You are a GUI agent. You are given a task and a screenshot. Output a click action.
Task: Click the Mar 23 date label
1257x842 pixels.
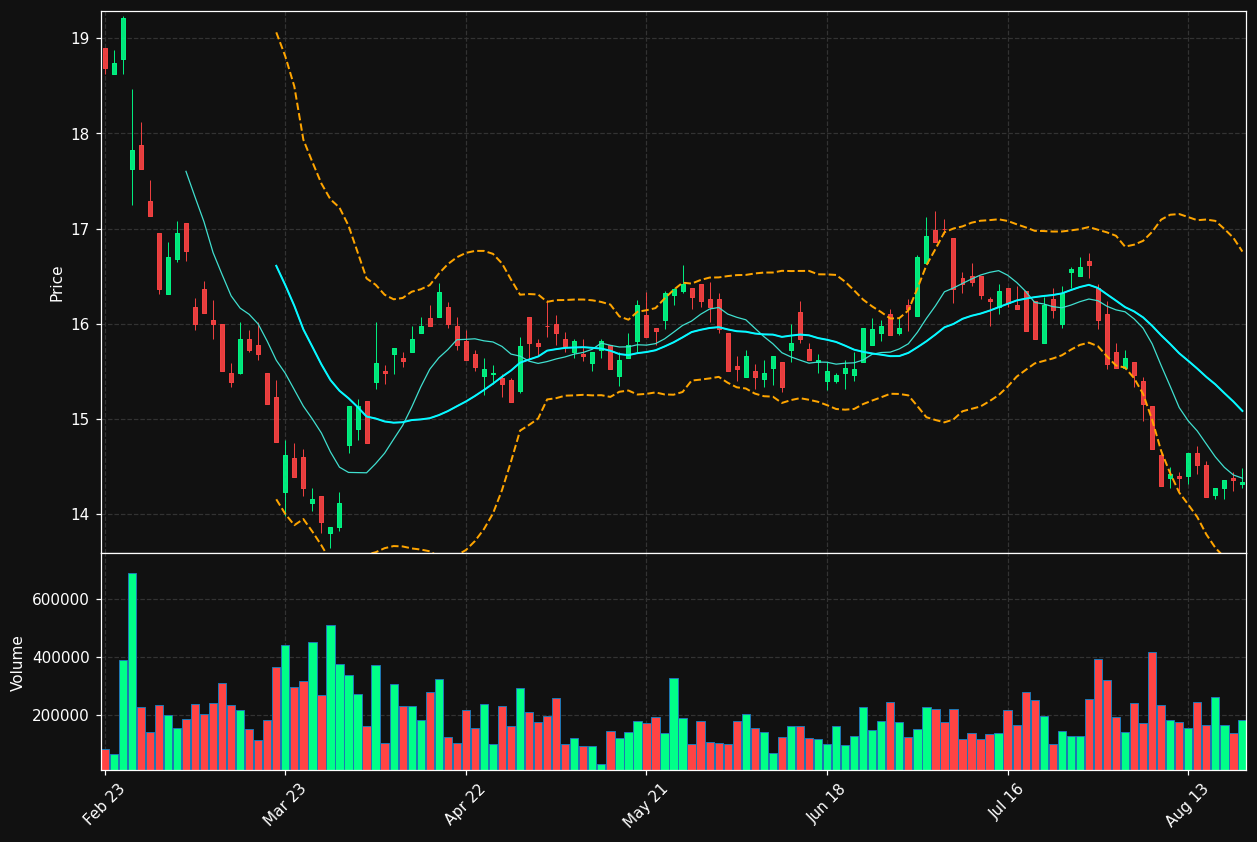[x=285, y=804]
